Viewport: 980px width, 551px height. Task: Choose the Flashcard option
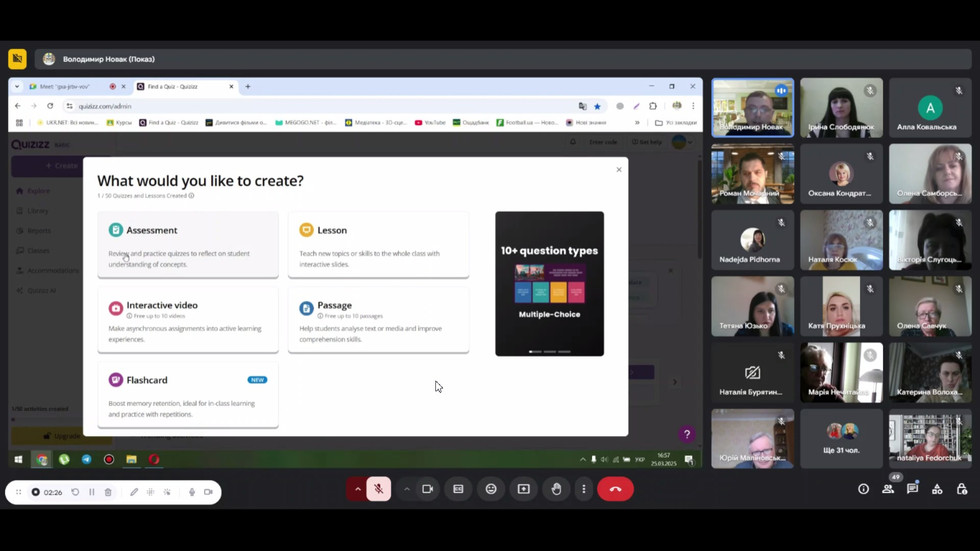click(x=188, y=395)
